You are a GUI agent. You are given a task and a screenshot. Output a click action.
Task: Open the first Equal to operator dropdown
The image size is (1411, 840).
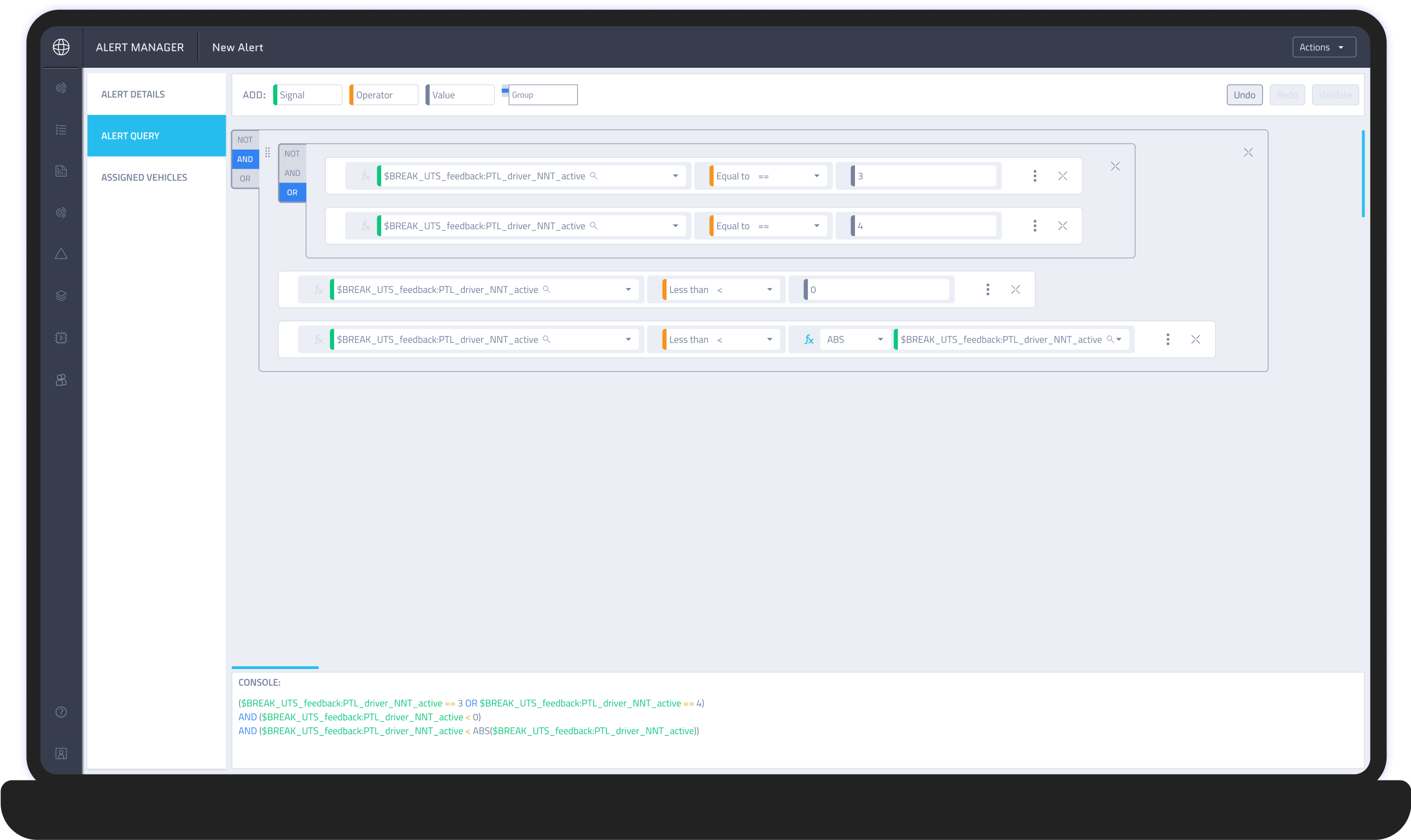(x=817, y=176)
